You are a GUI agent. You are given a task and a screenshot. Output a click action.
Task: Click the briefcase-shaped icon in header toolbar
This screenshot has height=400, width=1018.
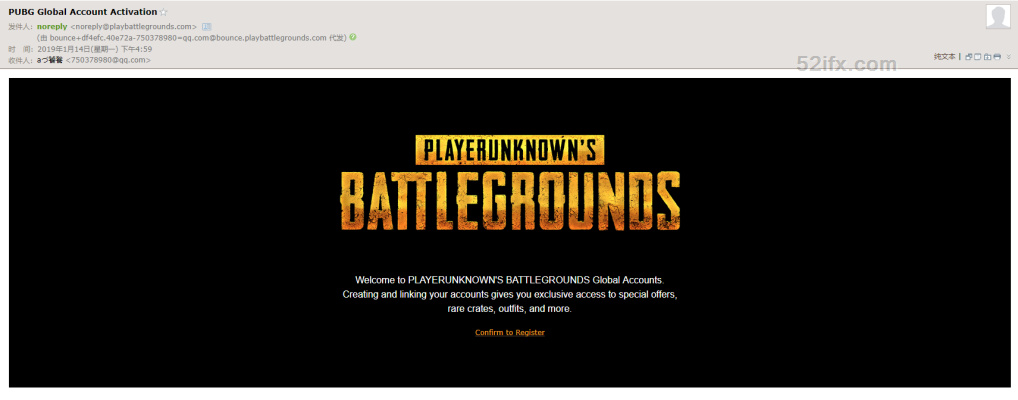[x=987, y=56]
